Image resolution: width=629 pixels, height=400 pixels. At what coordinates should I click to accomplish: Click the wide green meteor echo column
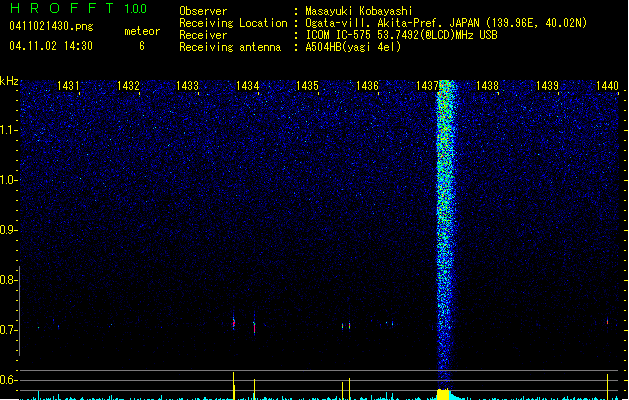445,233
